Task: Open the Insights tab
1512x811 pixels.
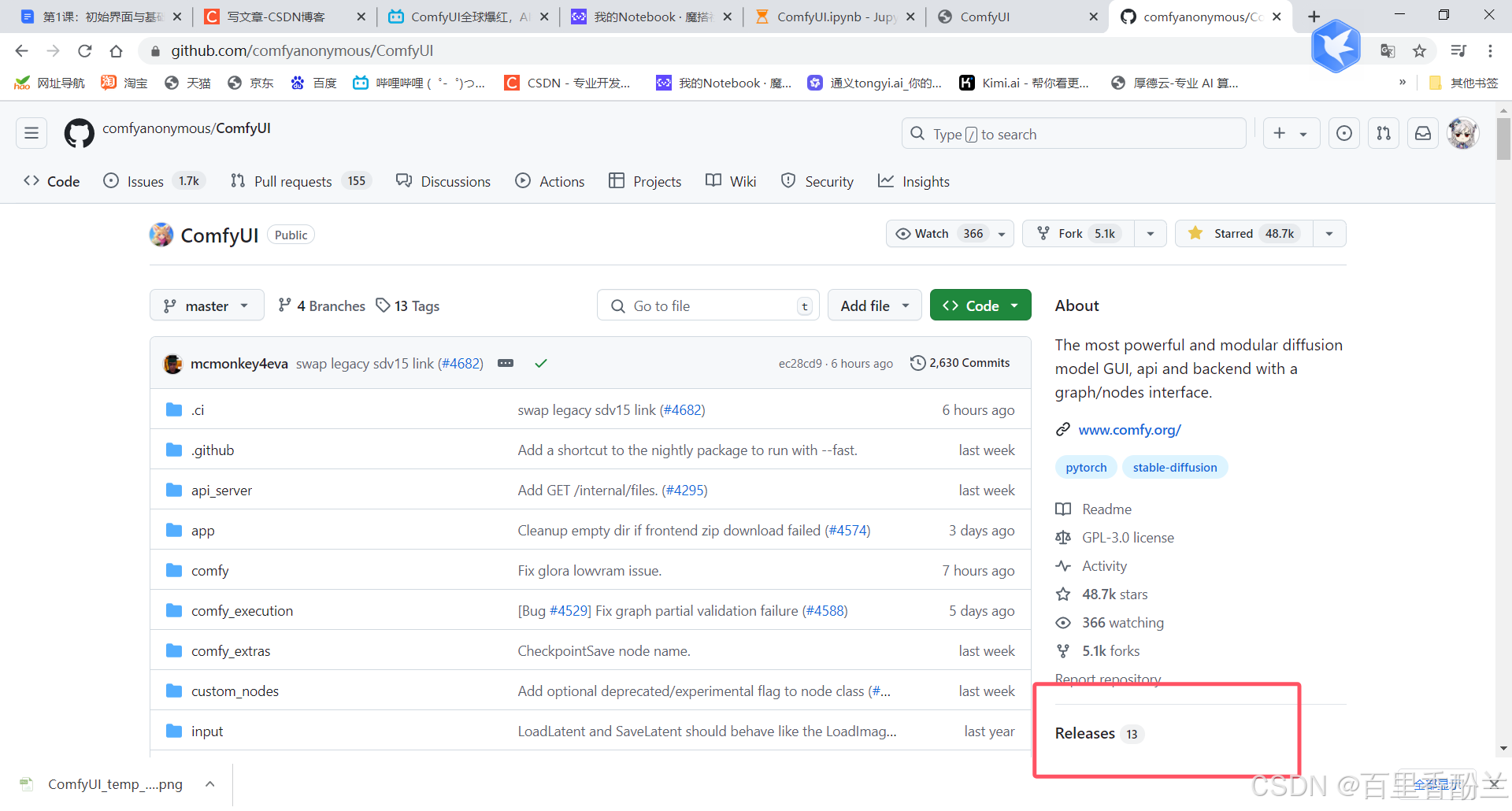Action: click(x=913, y=181)
